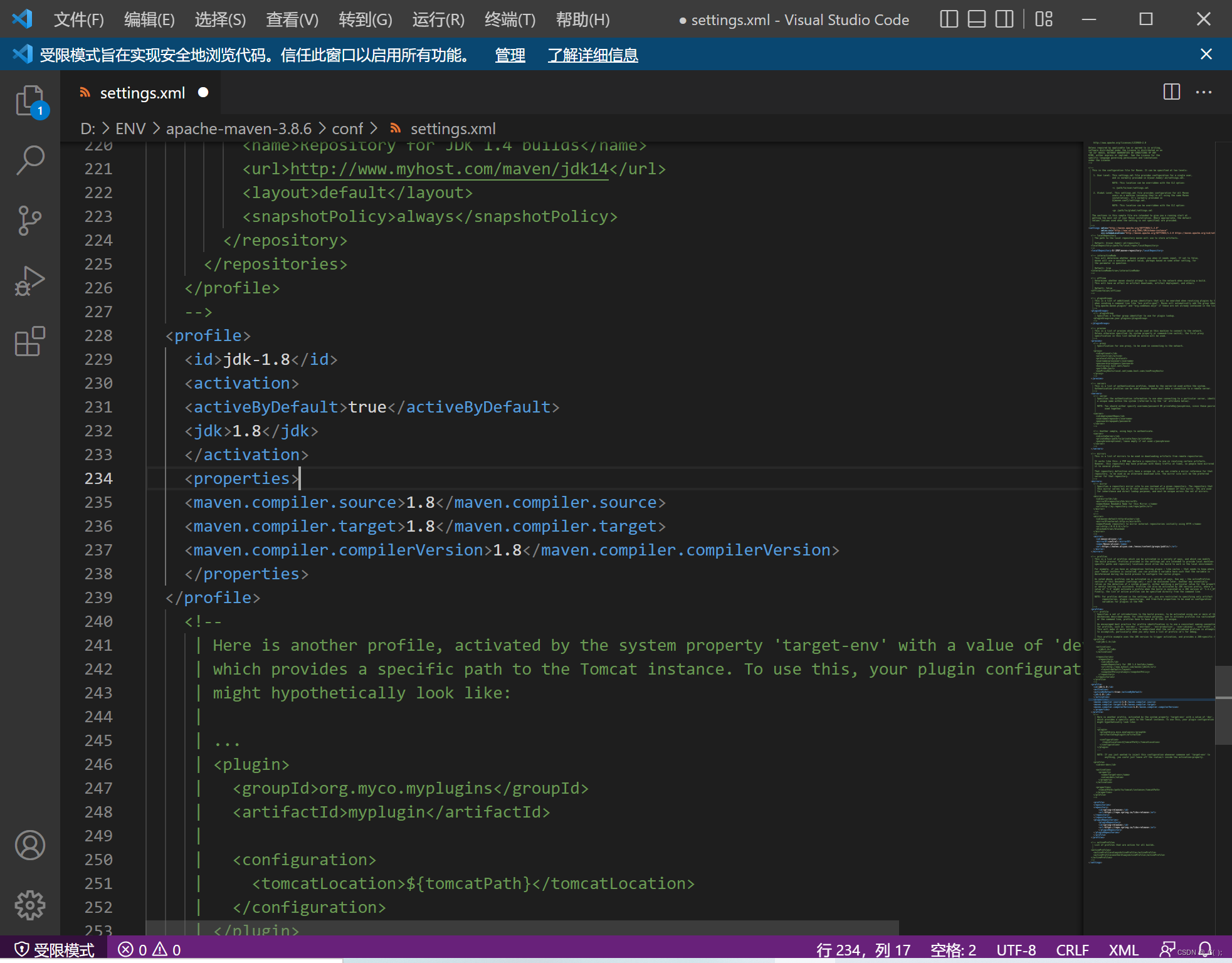Open the Extensions view
Image resolution: width=1232 pixels, height=963 pixels.
pyautogui.click(x=30, y=341)
